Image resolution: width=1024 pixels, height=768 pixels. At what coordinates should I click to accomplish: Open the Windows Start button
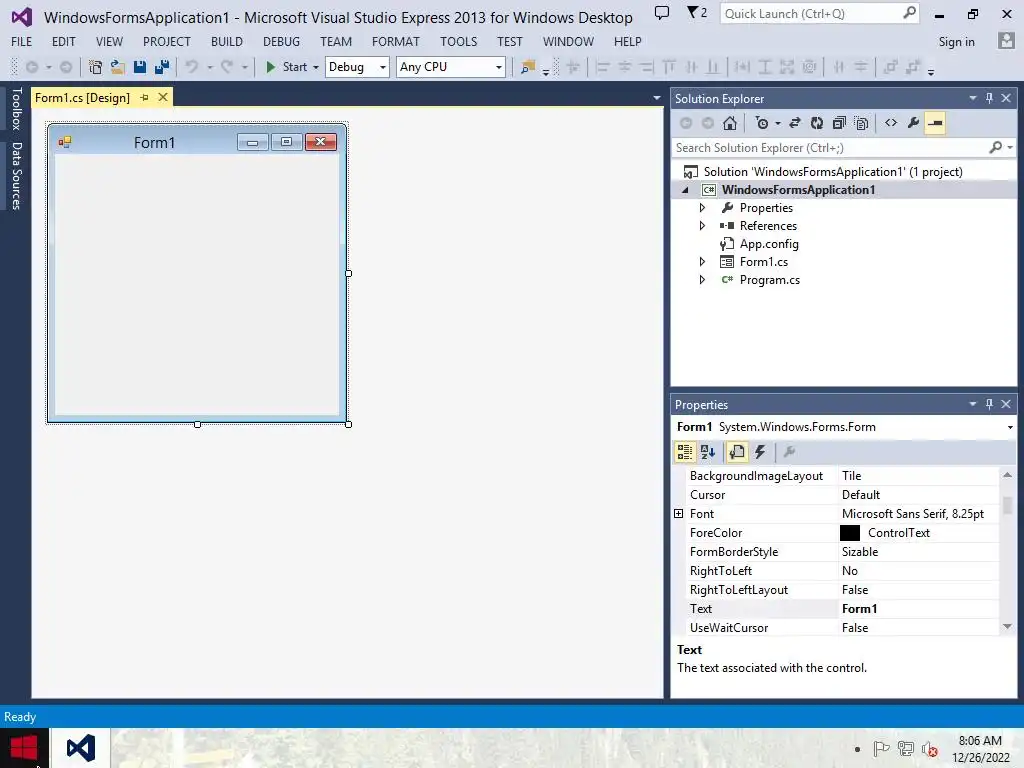tap(24, 748)
